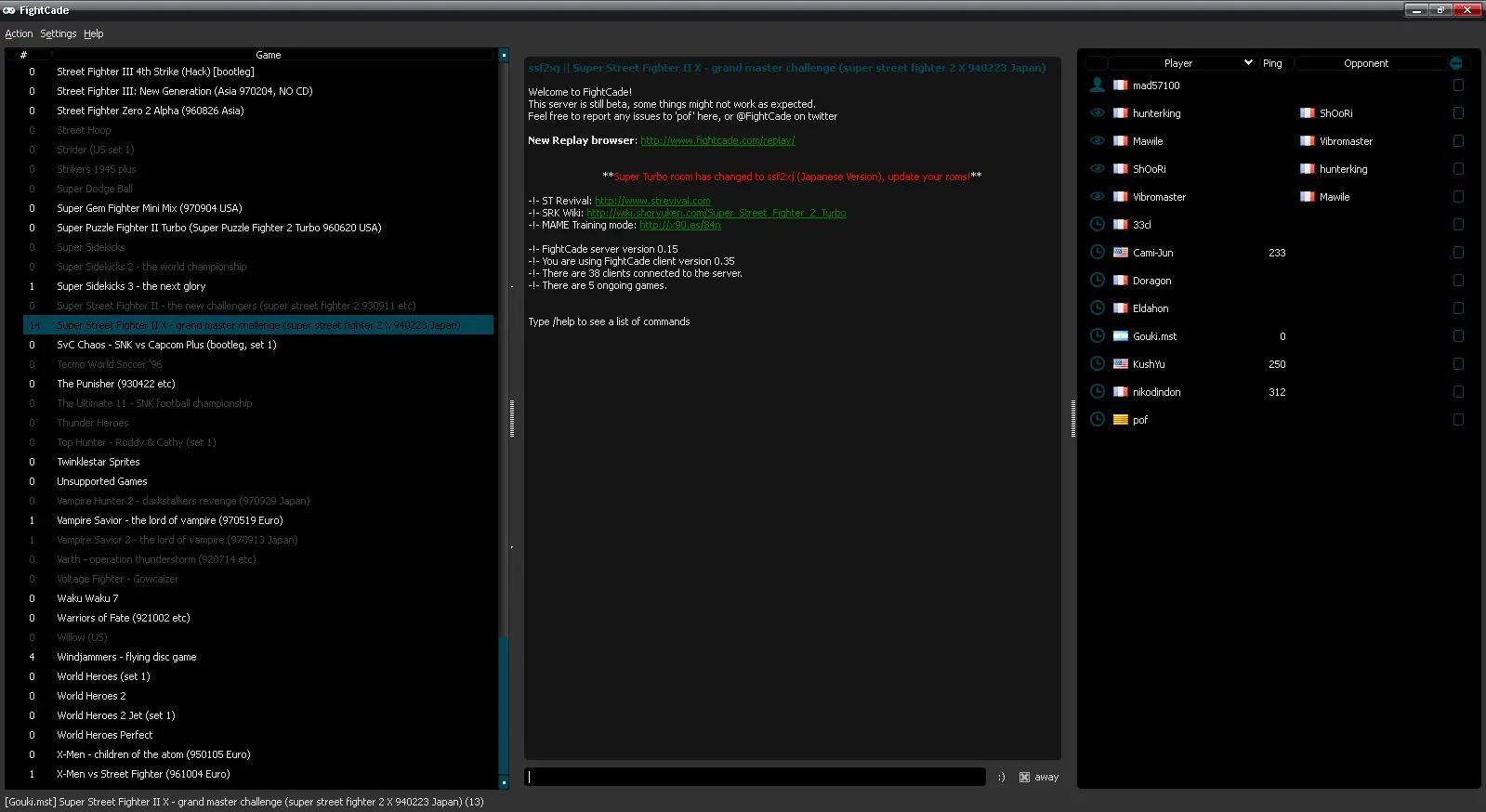Select Super Street Fighter II X grand master challenge room
1486x812 pixels.
(x=258, y=325)
